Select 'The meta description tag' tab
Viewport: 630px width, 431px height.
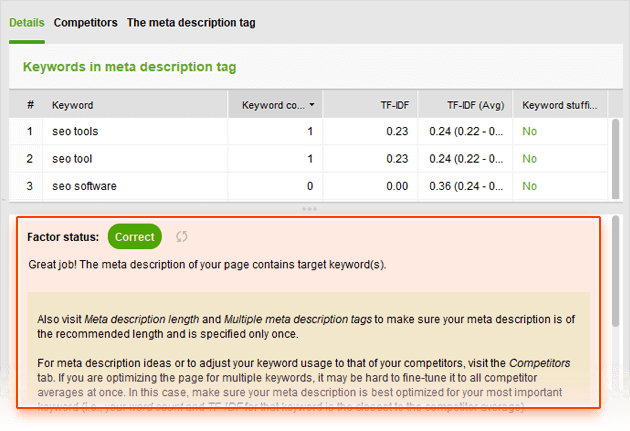click(191, 22)
